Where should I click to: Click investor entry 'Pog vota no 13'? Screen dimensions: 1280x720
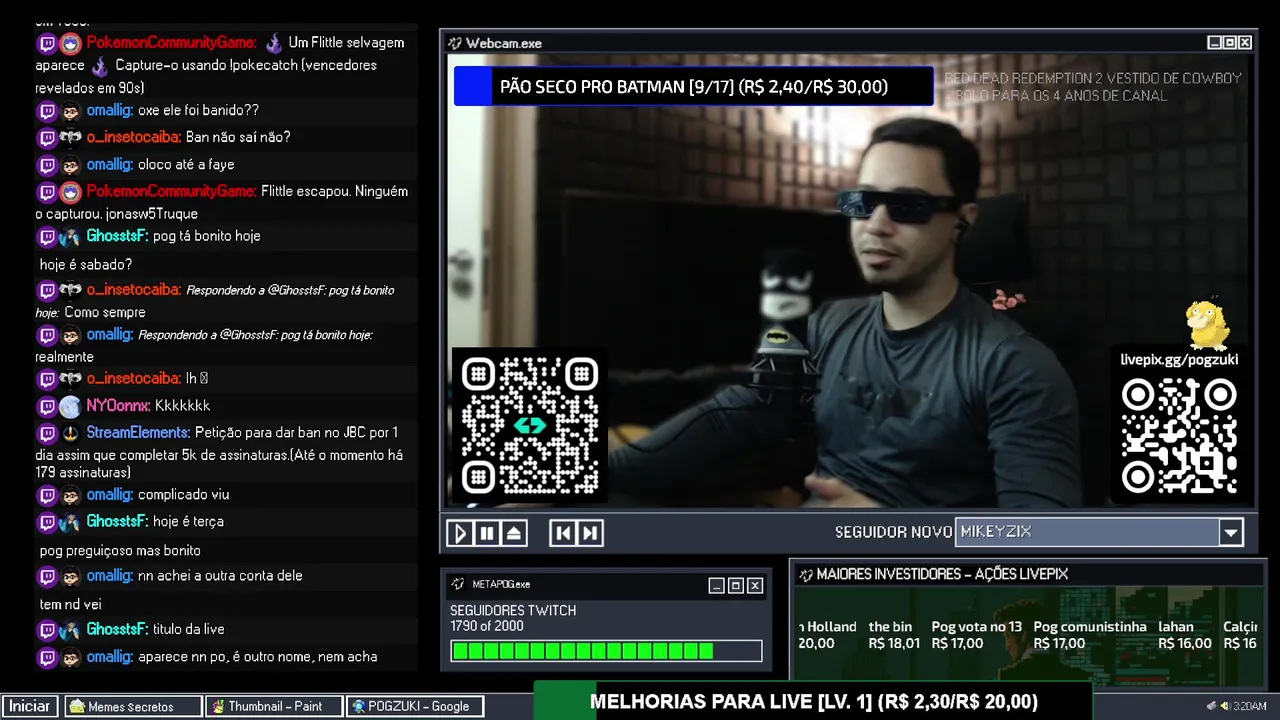tap(977, 635)
